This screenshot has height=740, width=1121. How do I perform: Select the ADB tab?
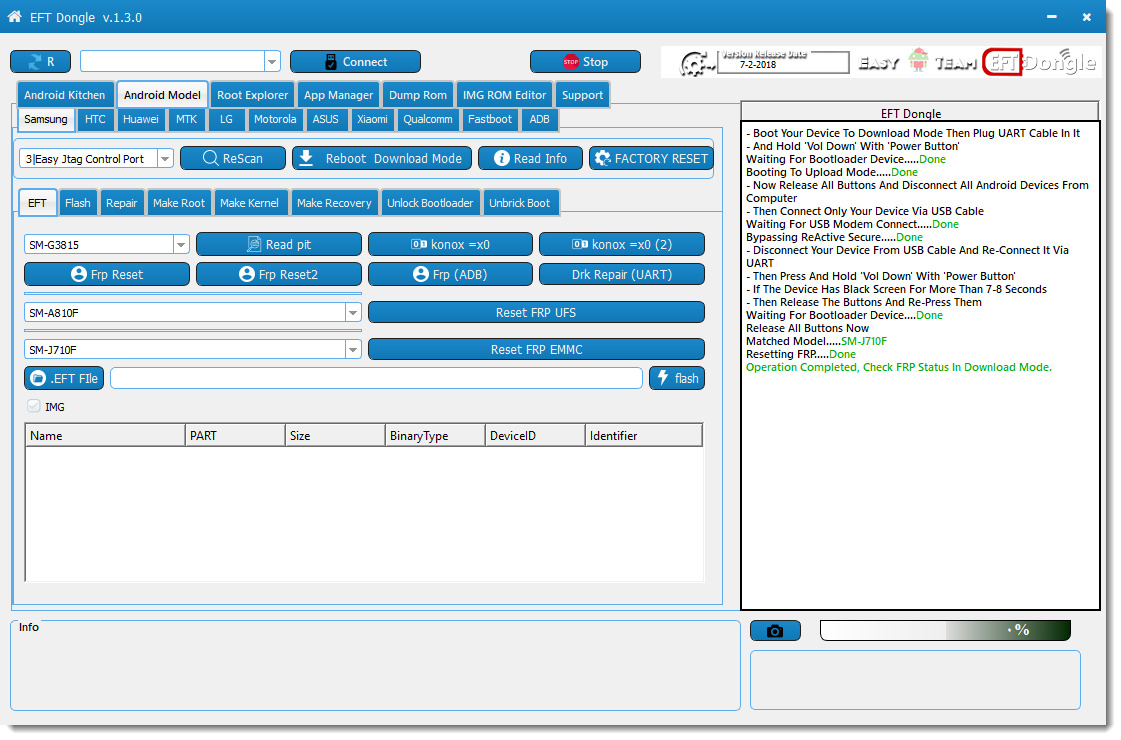[540, 119]
